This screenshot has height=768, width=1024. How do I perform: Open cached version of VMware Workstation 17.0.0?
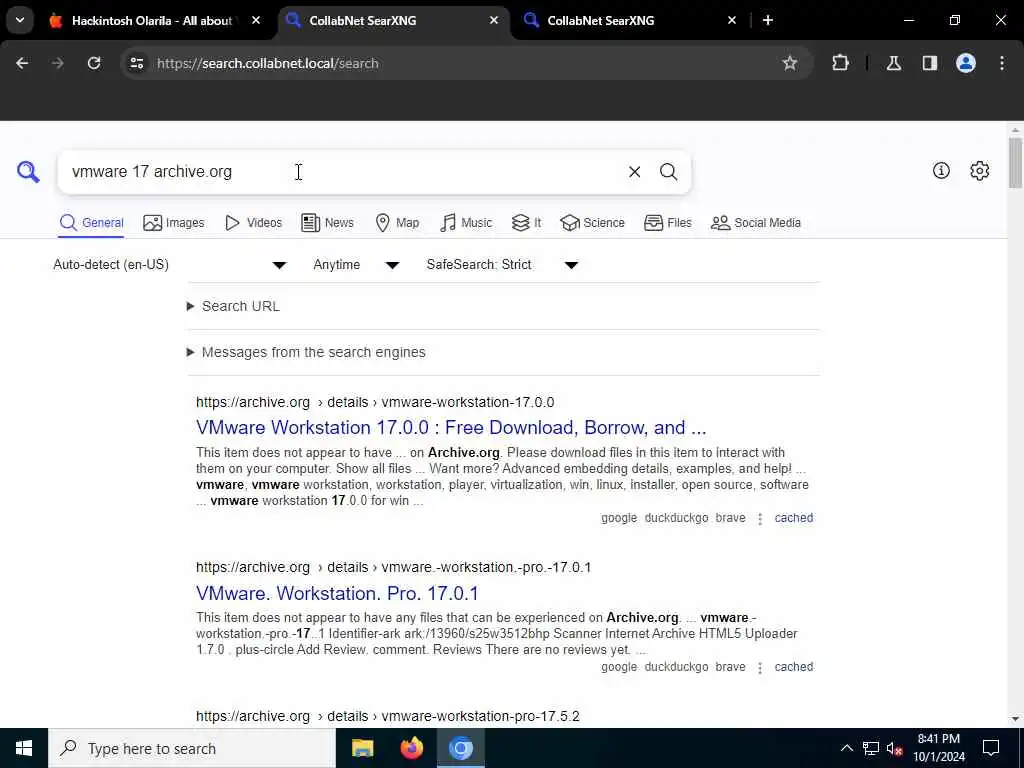click(793, 518)
